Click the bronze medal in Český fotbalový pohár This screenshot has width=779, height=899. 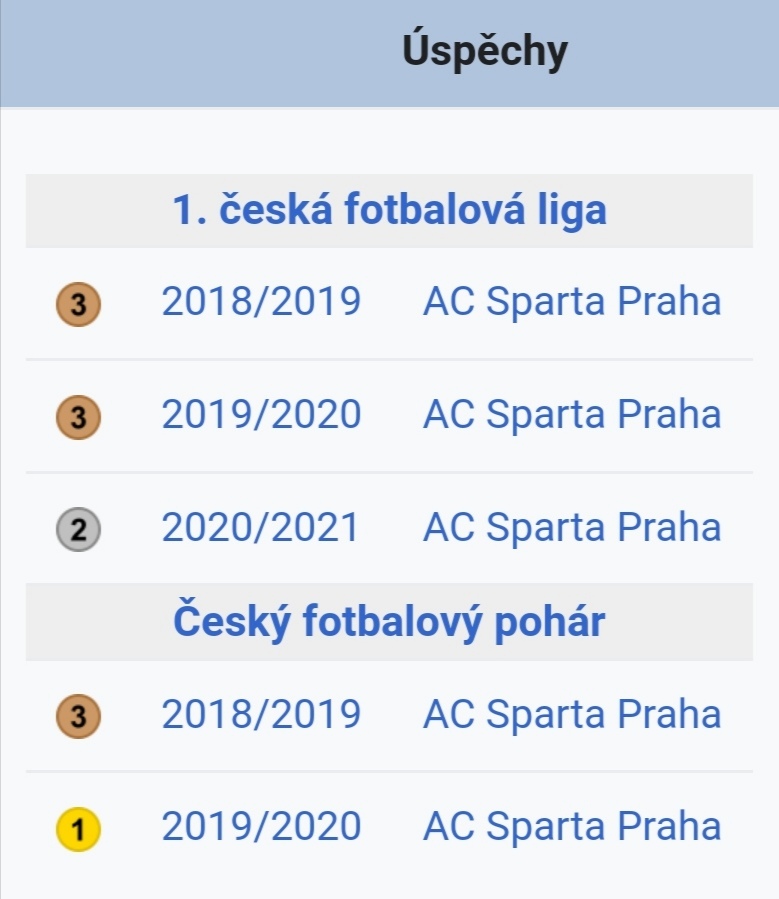[x=79, y=716]
